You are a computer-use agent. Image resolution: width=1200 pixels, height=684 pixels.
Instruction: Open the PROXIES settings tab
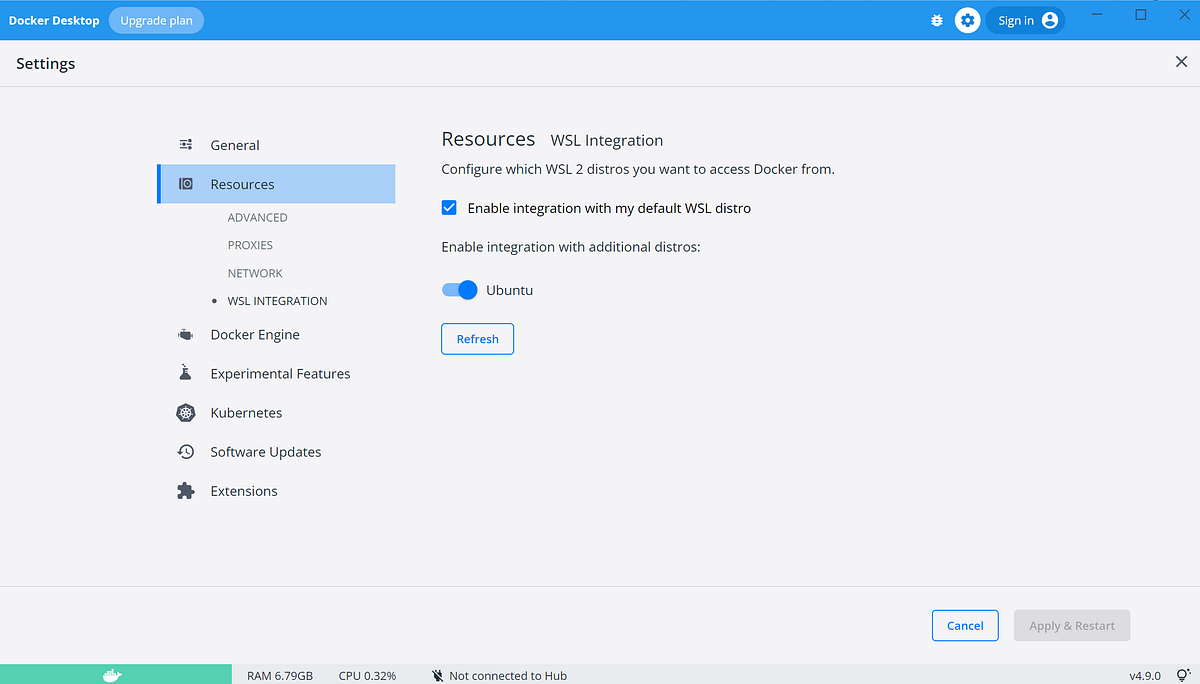coord(250,245)
